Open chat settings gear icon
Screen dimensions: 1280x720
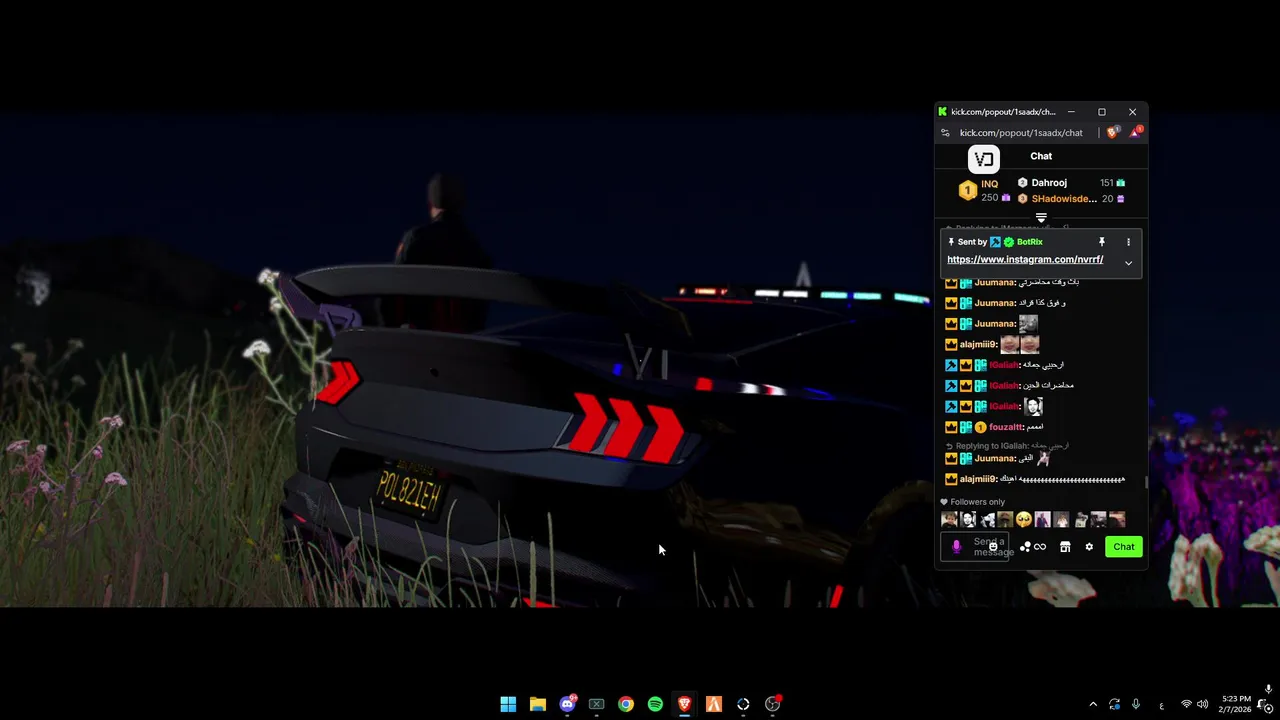click(1089, 547)
